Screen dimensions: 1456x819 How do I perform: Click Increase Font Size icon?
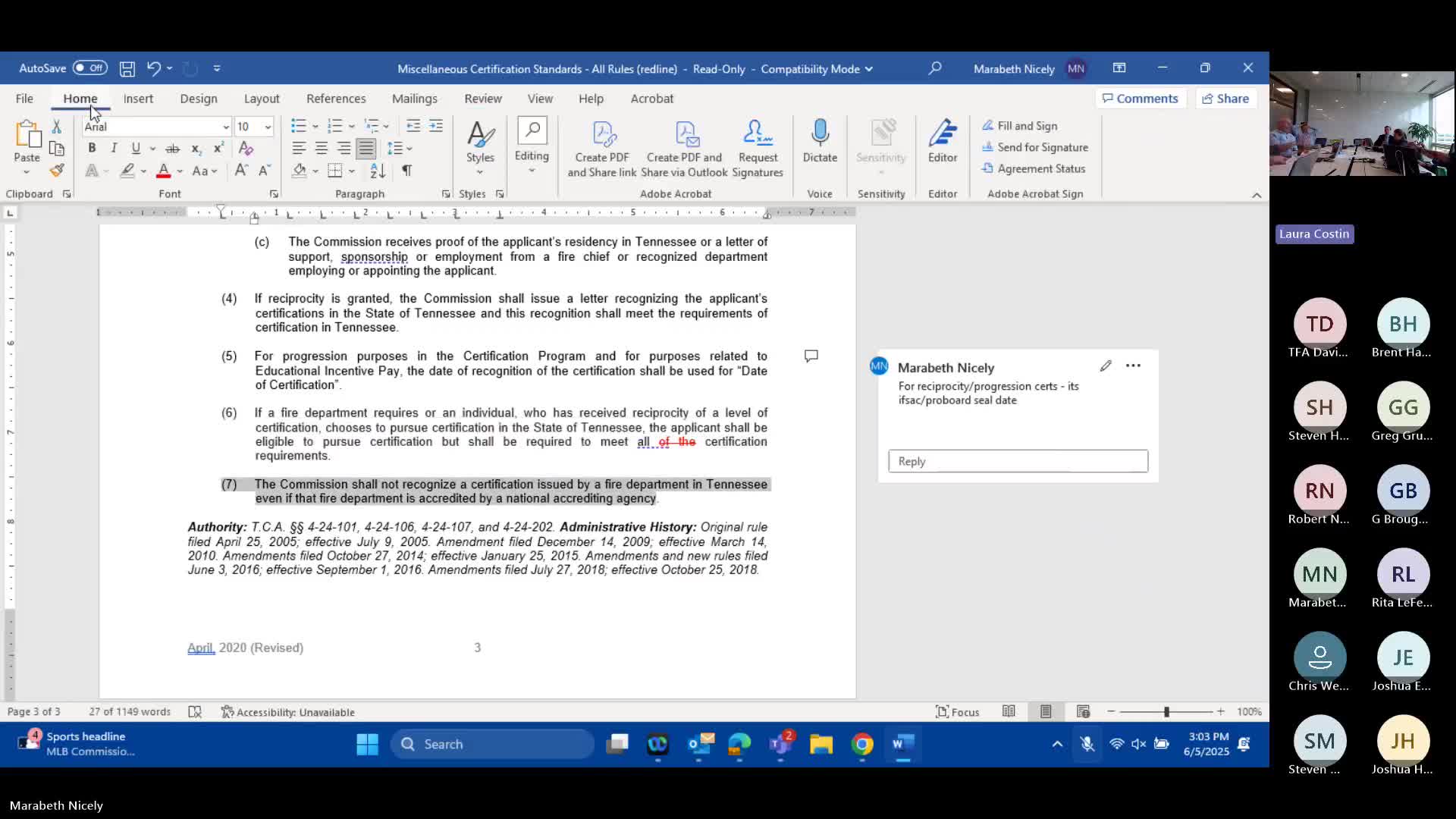pyautogui.click(x=241, y=171)
